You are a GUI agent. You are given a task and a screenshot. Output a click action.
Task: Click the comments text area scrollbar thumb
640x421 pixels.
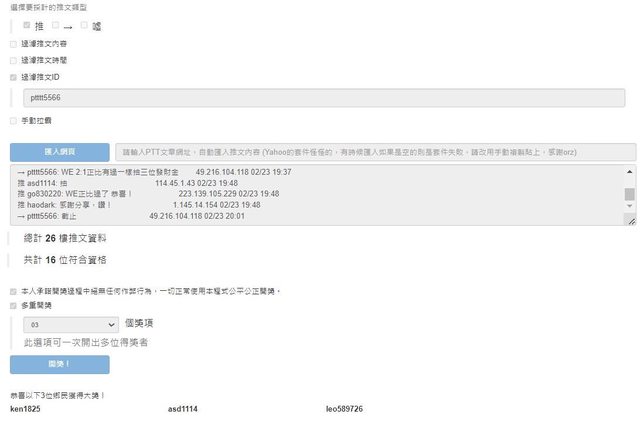point(629,194)
